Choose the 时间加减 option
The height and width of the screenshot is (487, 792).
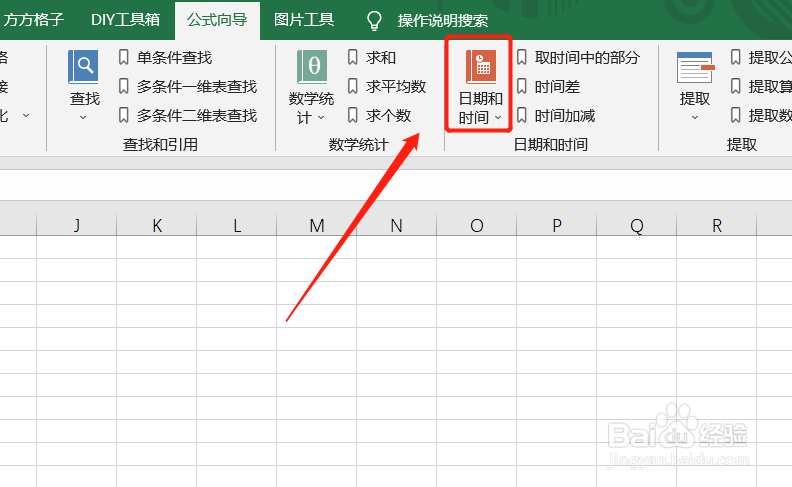point(565,116)
